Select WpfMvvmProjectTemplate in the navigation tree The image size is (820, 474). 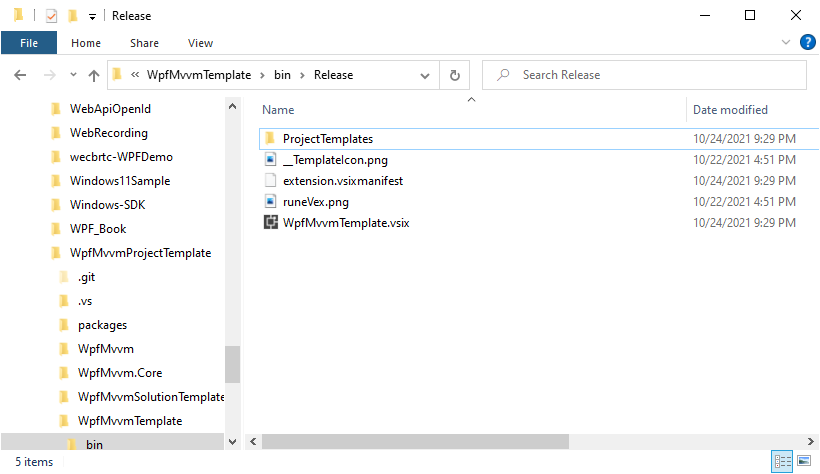[141, 253]
